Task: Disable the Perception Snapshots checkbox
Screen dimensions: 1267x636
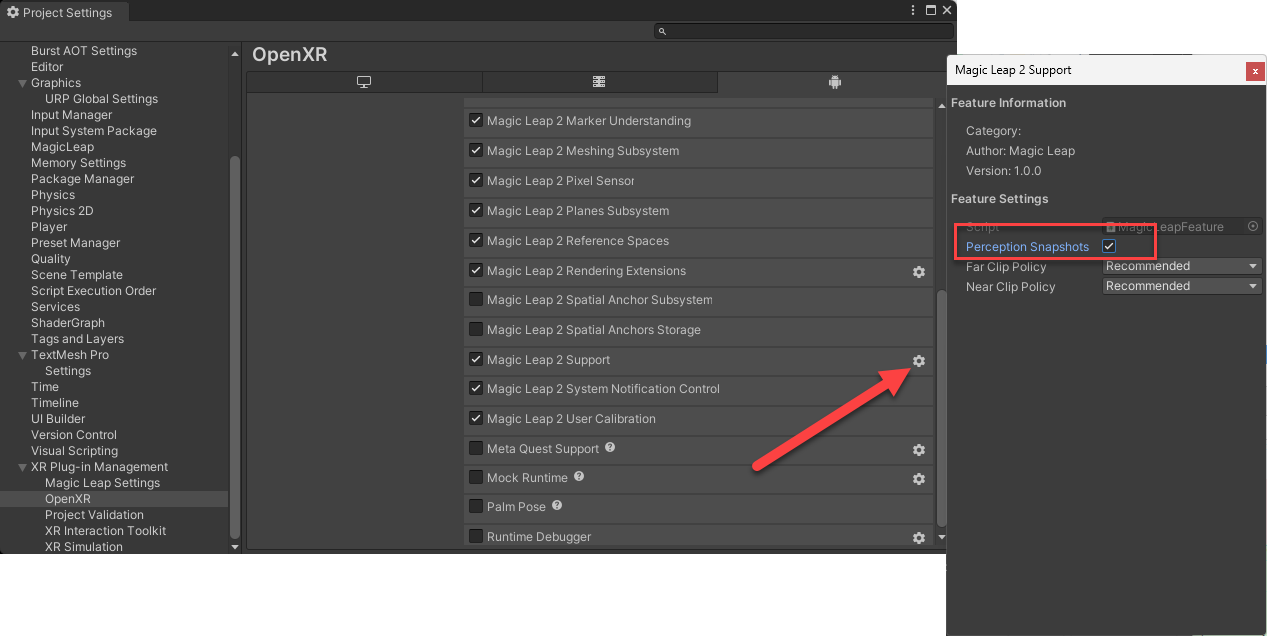Action: [1109, 247]
